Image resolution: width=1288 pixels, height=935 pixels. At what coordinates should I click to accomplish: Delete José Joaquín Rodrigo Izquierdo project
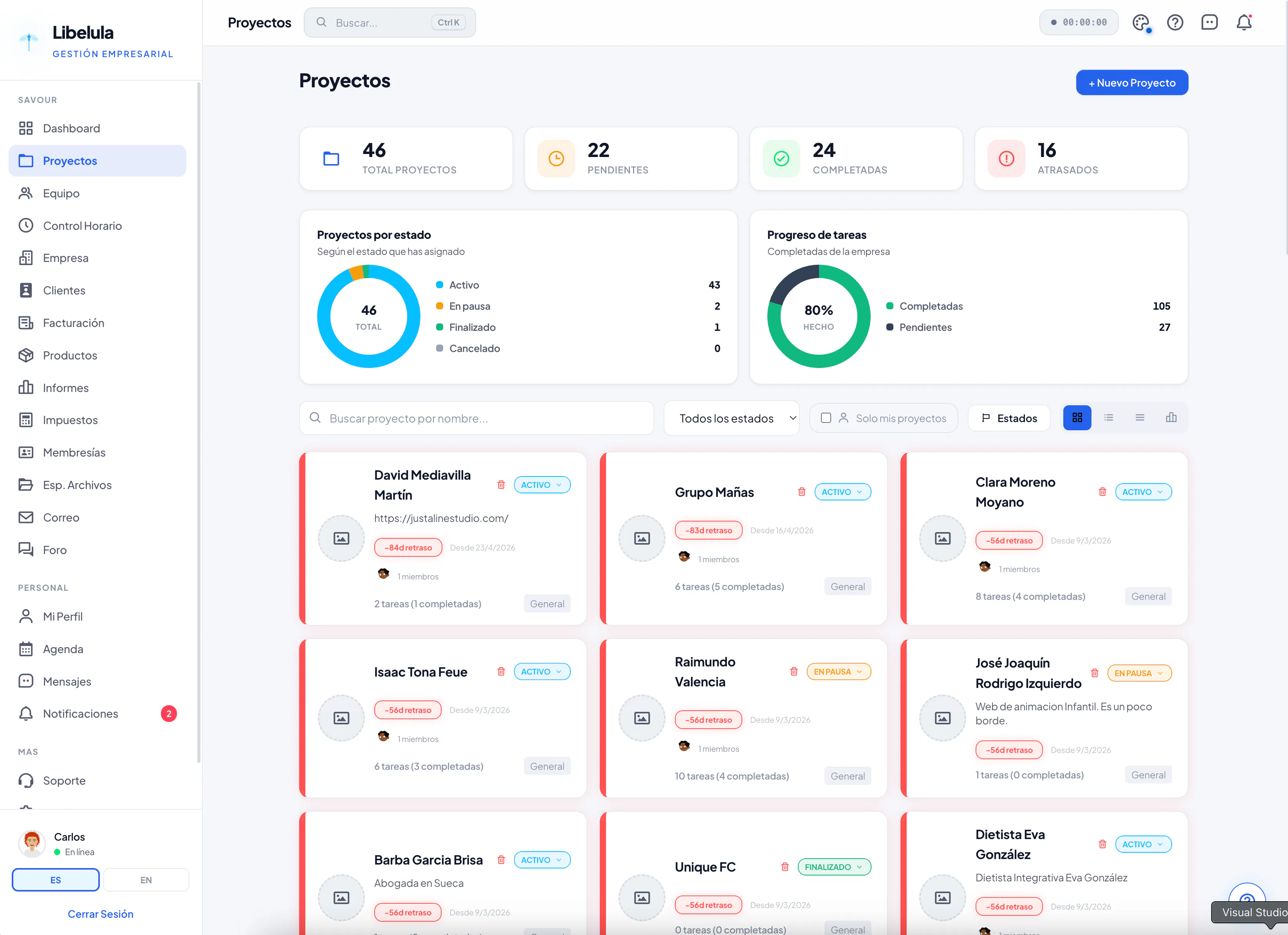pos(1094,673)
